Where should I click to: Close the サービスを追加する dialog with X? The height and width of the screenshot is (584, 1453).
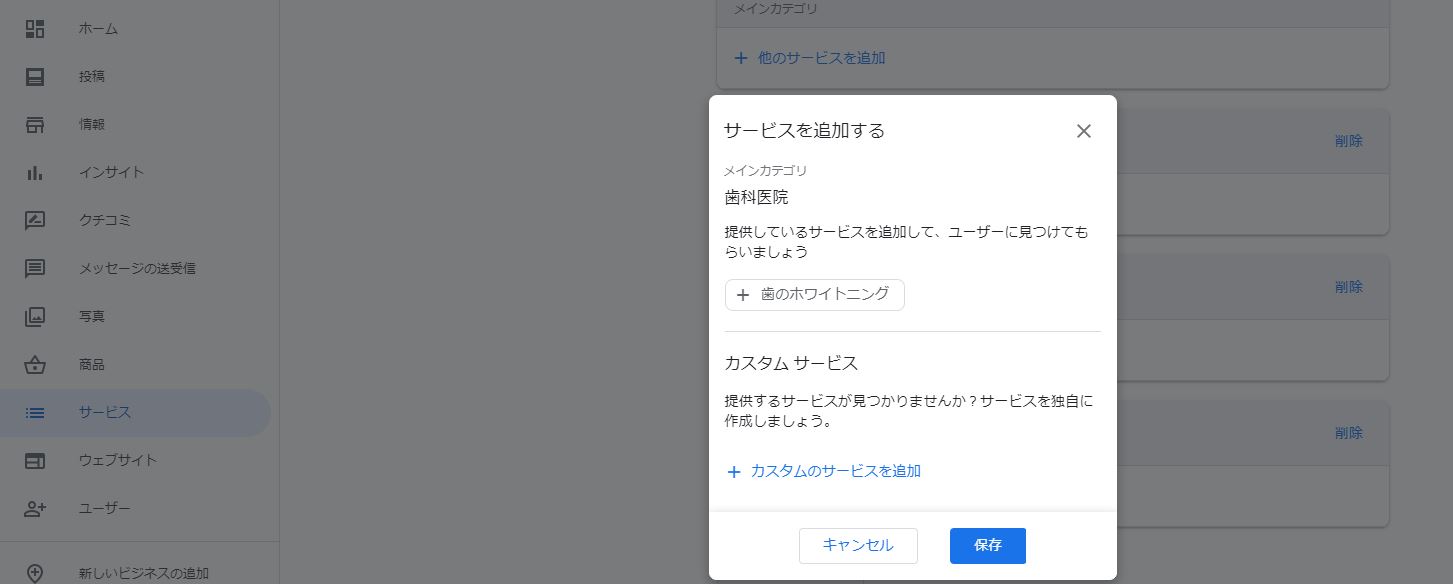tap(1083, 131)
